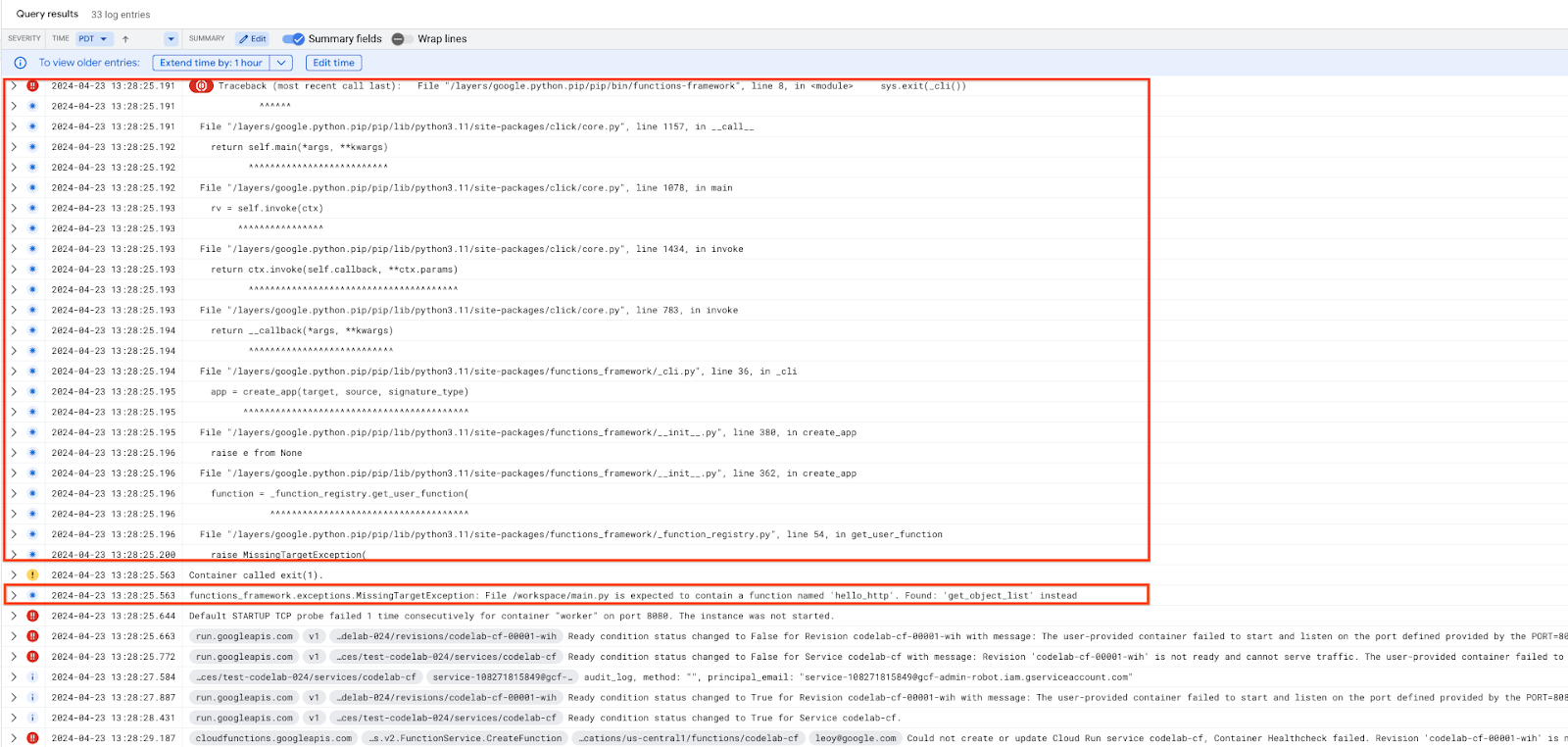Click default severity icon on MissingTargetException entry
The width and height of the screenshot is (1568, 747).
[x=32, y=596]
